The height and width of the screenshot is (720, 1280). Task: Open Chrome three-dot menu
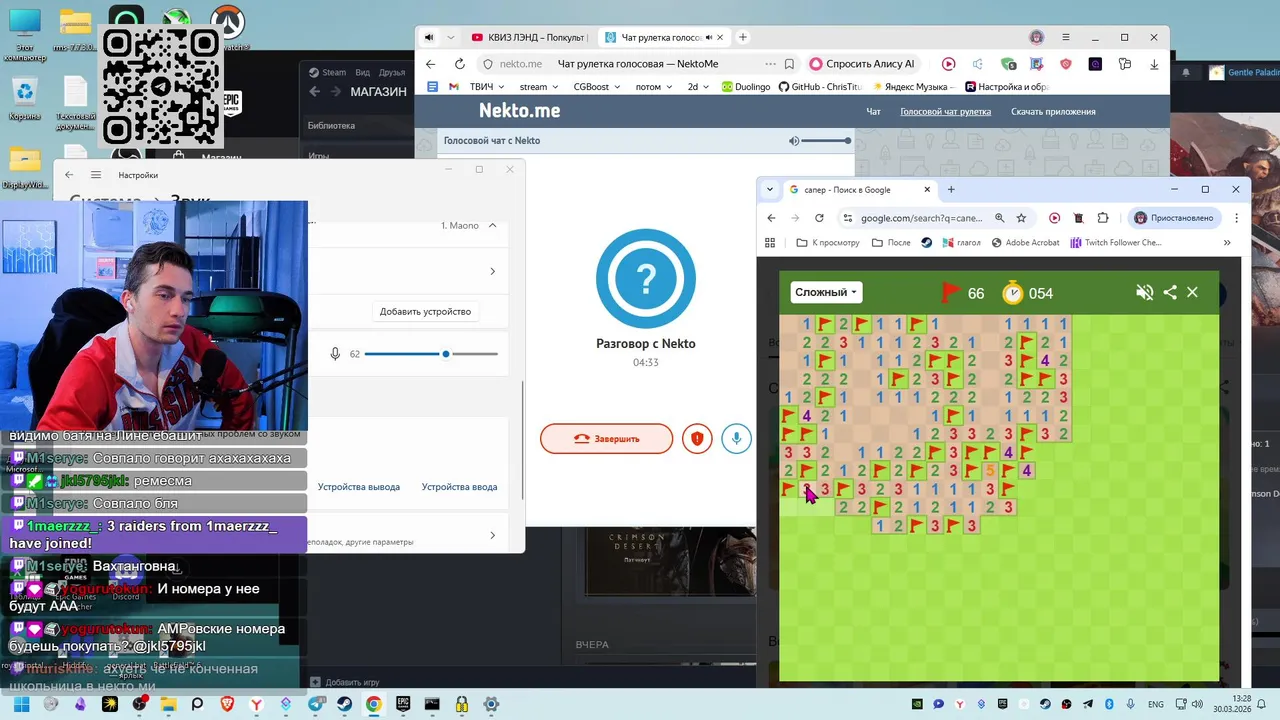(x=1237, y=218)
